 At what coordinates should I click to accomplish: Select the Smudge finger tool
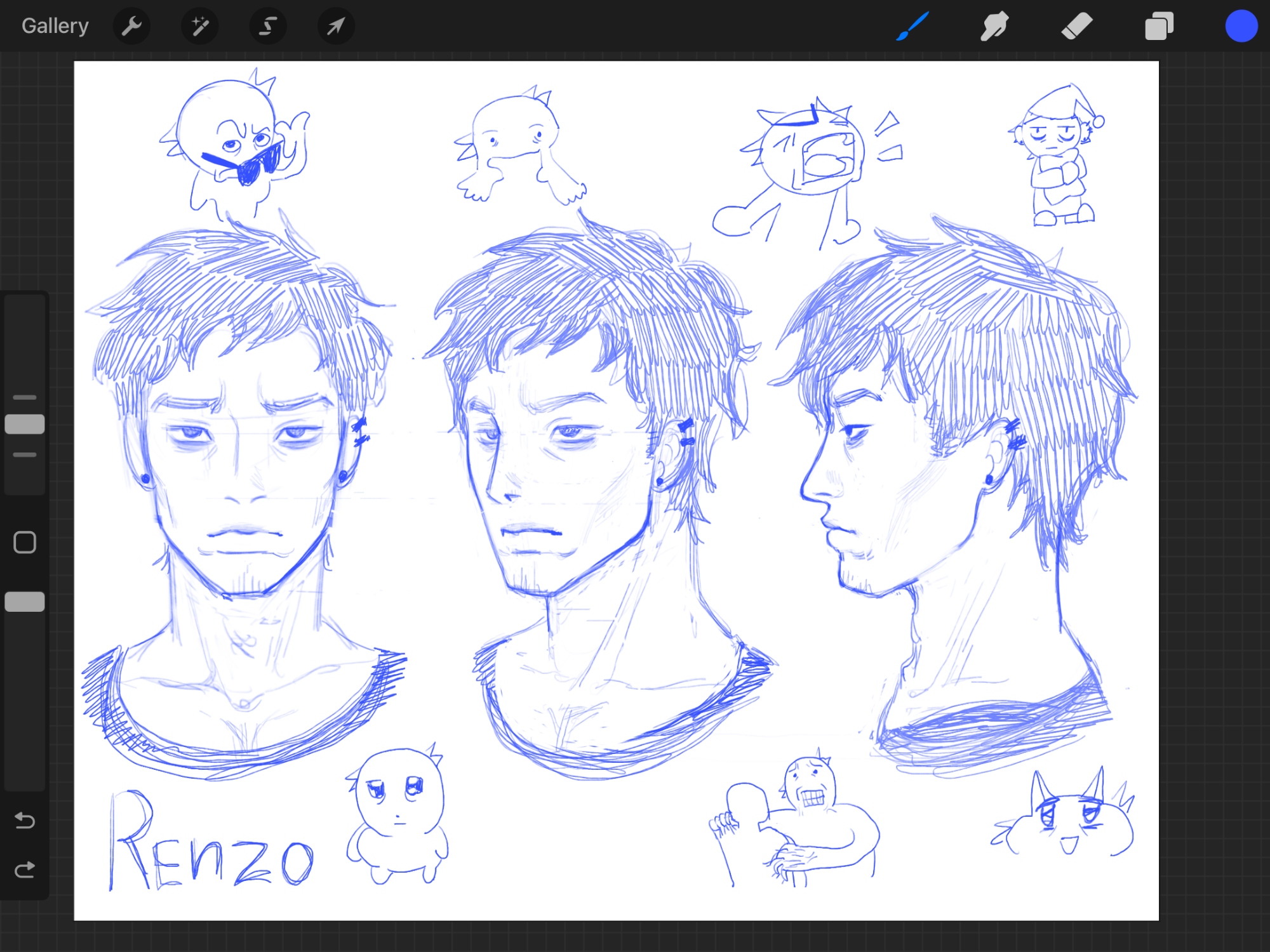[x=994, y=26]
